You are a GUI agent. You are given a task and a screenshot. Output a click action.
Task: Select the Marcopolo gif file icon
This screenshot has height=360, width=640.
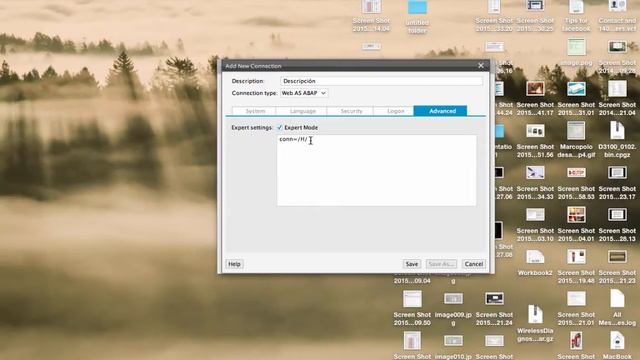pos(576,131)
